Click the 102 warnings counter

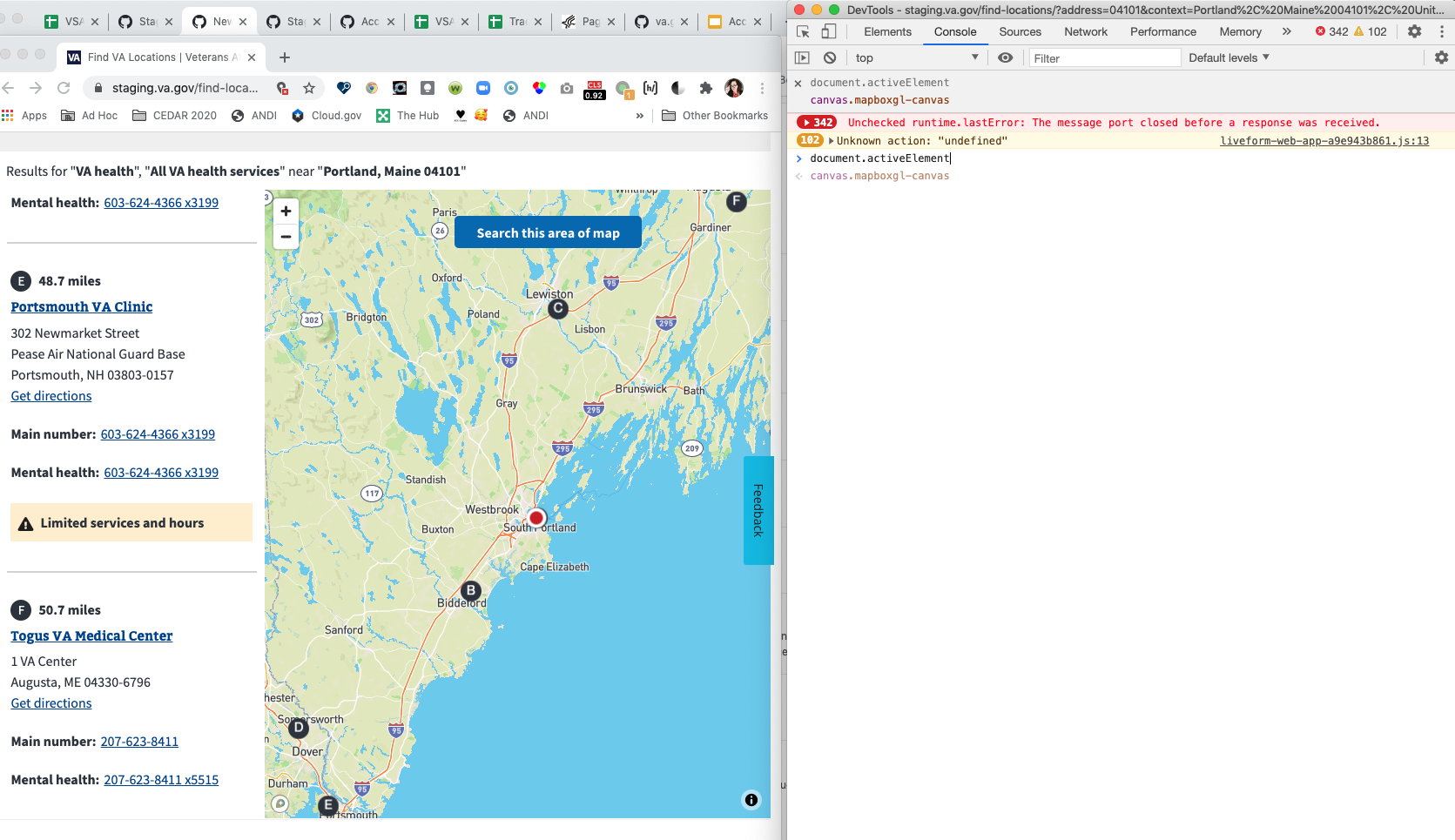(1370, 31)
